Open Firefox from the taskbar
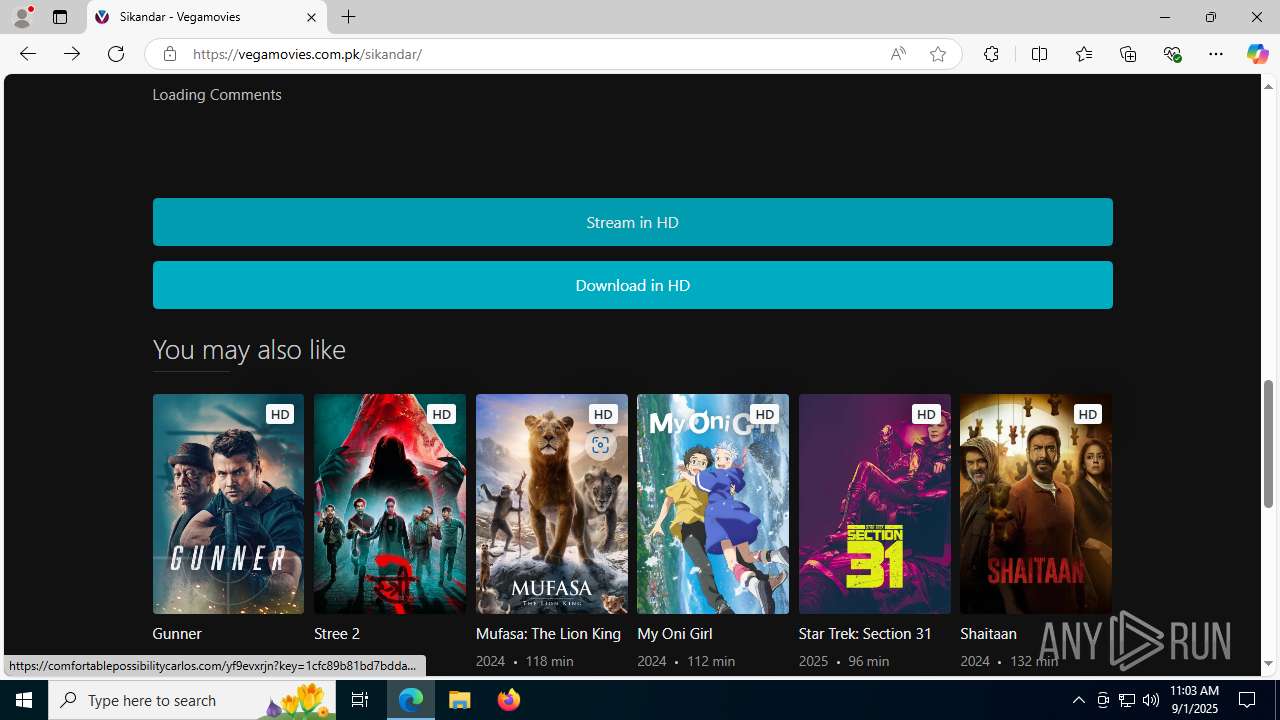The image size is (1280, 720). [x=508, y=700]
